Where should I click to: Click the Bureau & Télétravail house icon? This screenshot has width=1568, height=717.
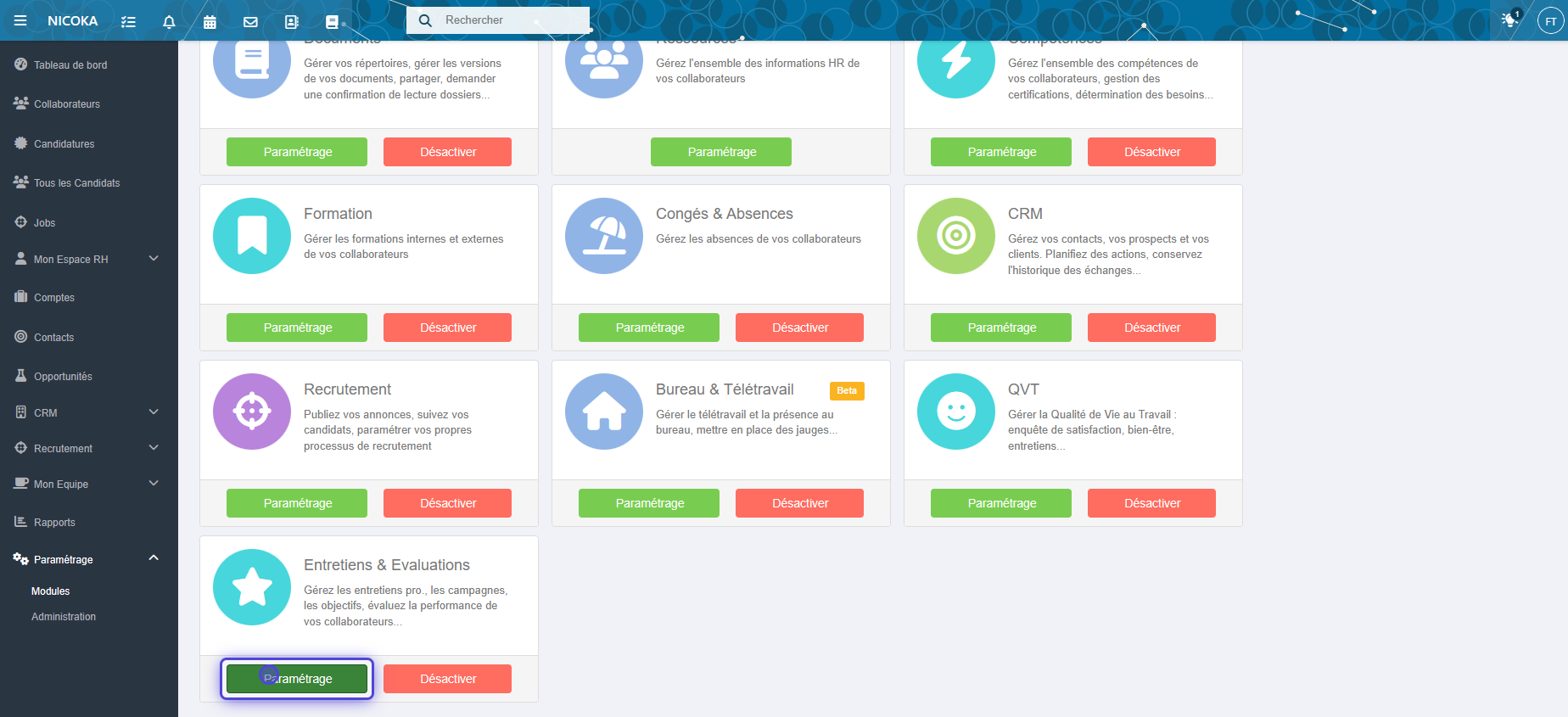604,412
